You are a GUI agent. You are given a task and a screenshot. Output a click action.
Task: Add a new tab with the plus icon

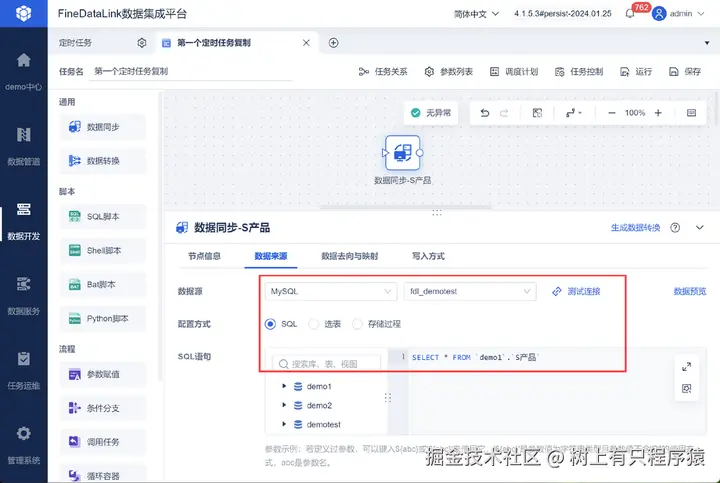(x=334, y=43)
